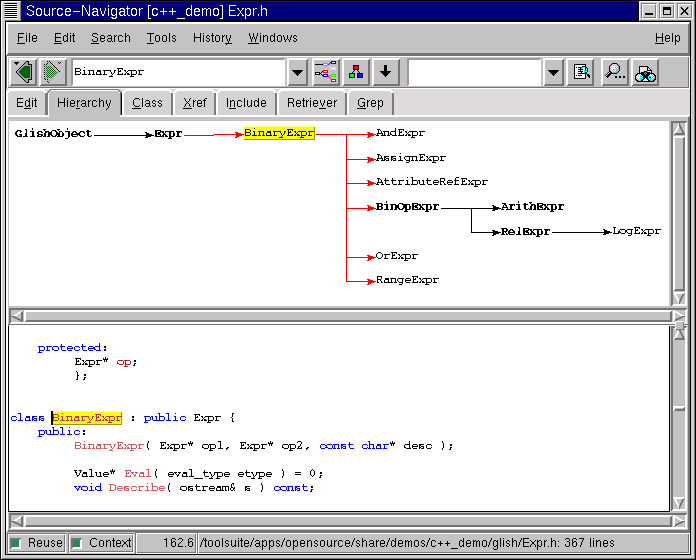Click the class hierarchy tree icon

pyautogui.click(x=326, y=72)
